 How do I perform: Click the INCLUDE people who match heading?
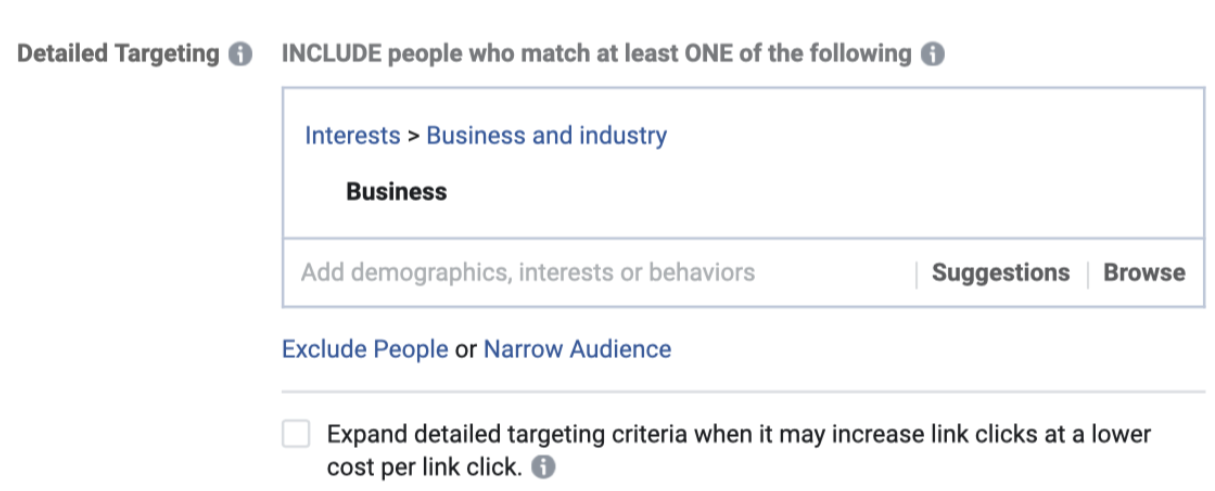point(596,54)
